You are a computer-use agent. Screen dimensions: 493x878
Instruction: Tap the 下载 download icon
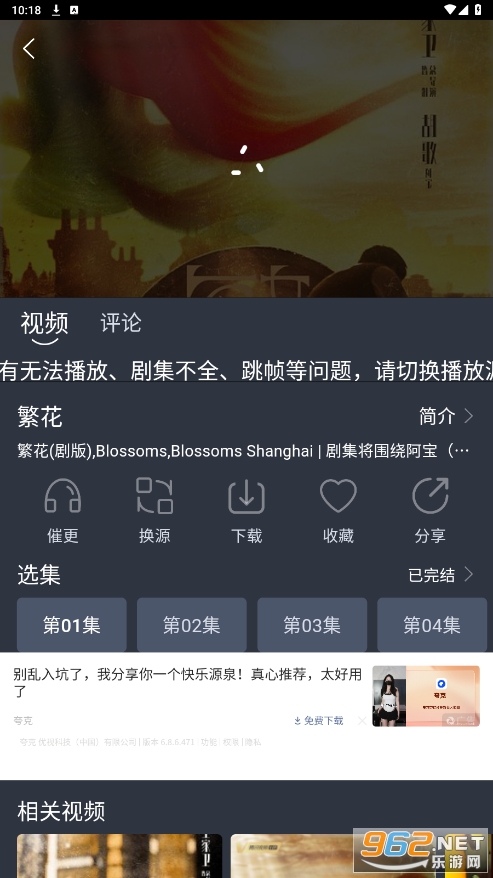tap(246, 496)
